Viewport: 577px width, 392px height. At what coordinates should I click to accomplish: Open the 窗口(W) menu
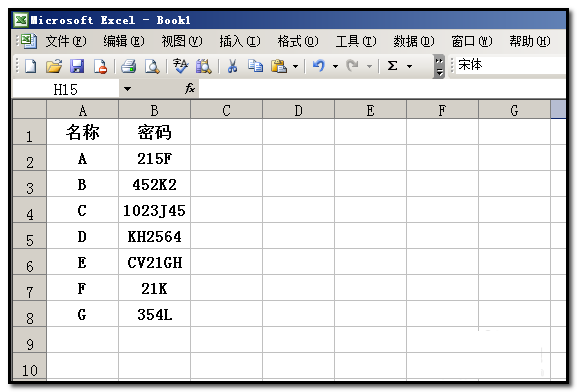click(x=472, y=41)
